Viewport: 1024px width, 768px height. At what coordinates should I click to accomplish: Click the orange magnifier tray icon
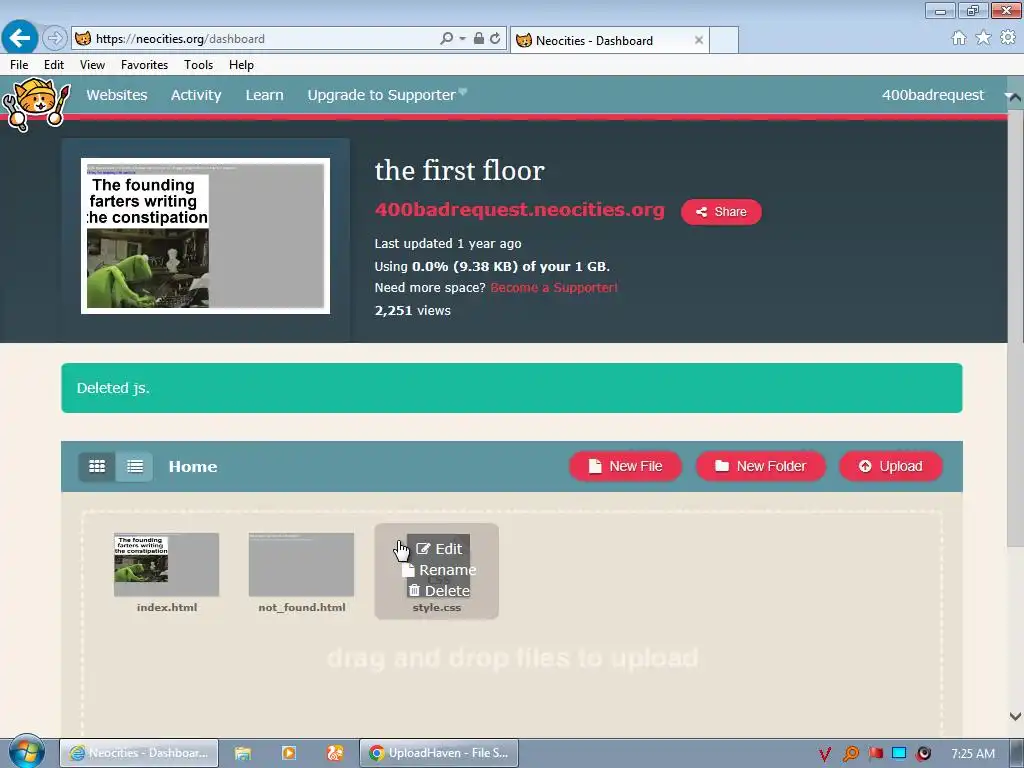850,754
